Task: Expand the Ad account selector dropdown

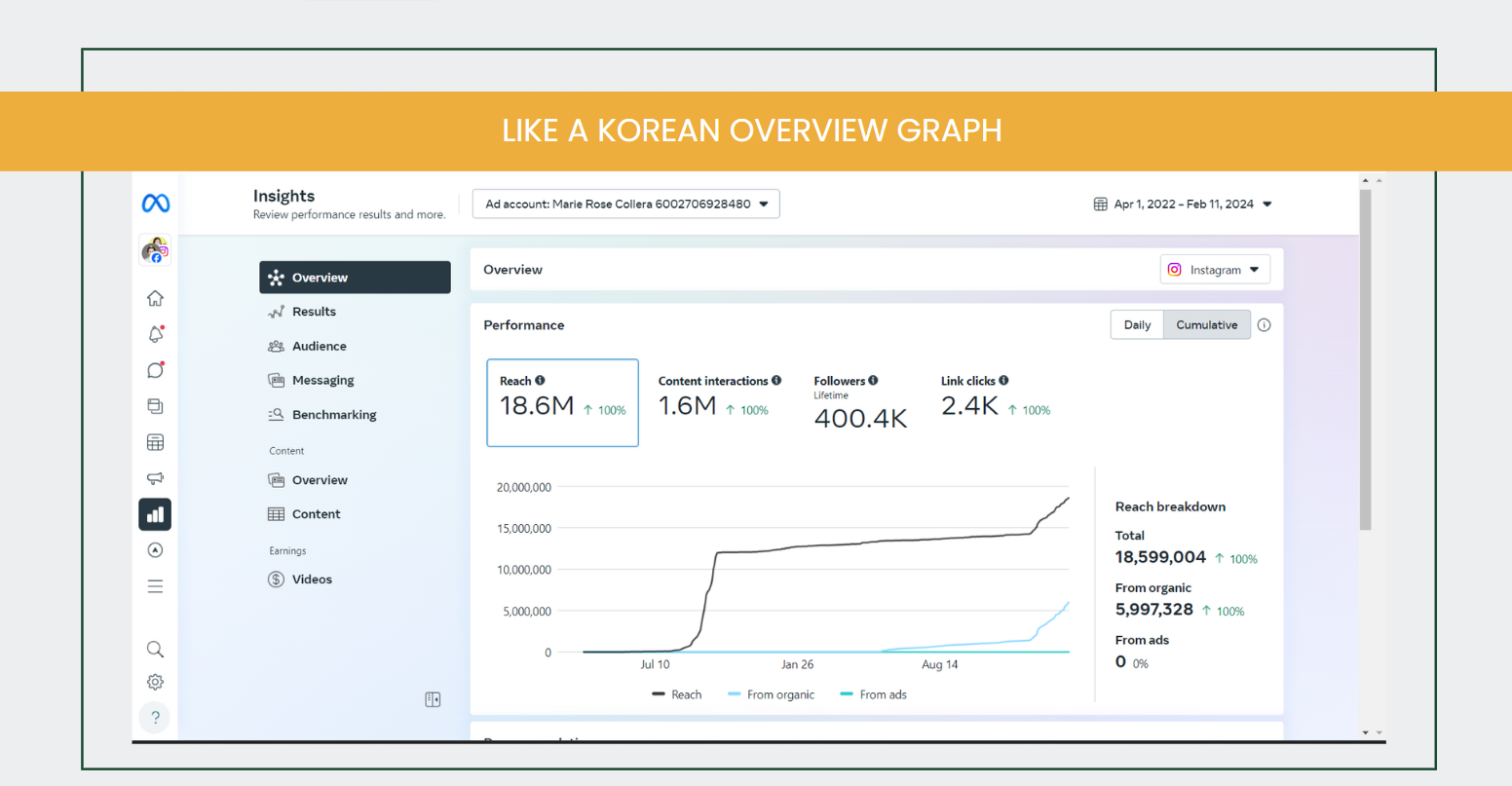Action: click(x=626, y=205)
